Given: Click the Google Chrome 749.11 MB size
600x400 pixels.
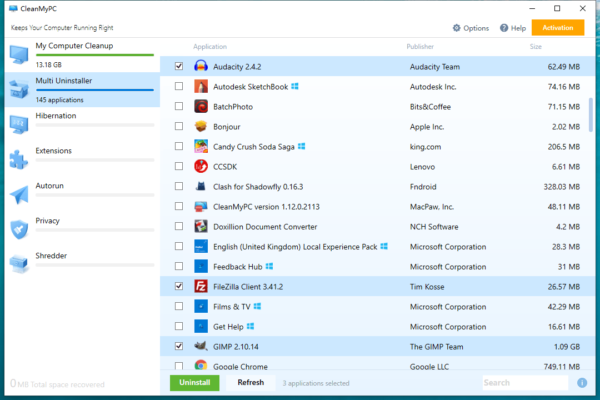Looking at the screenshot, I should (x=562, y=366).
